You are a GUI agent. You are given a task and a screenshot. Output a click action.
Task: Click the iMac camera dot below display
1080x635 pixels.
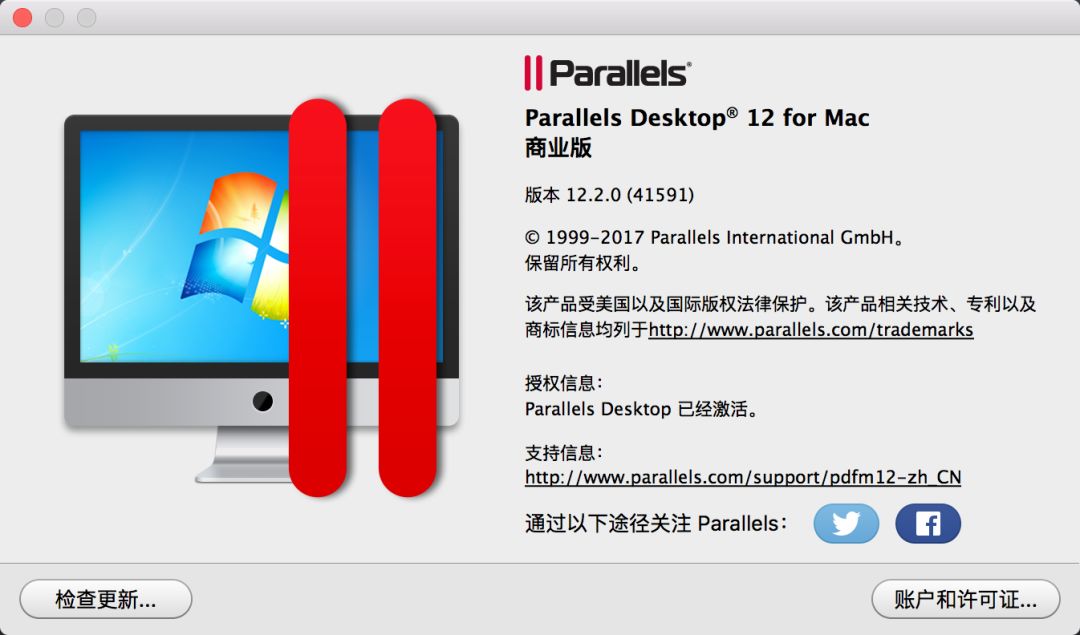262,401
